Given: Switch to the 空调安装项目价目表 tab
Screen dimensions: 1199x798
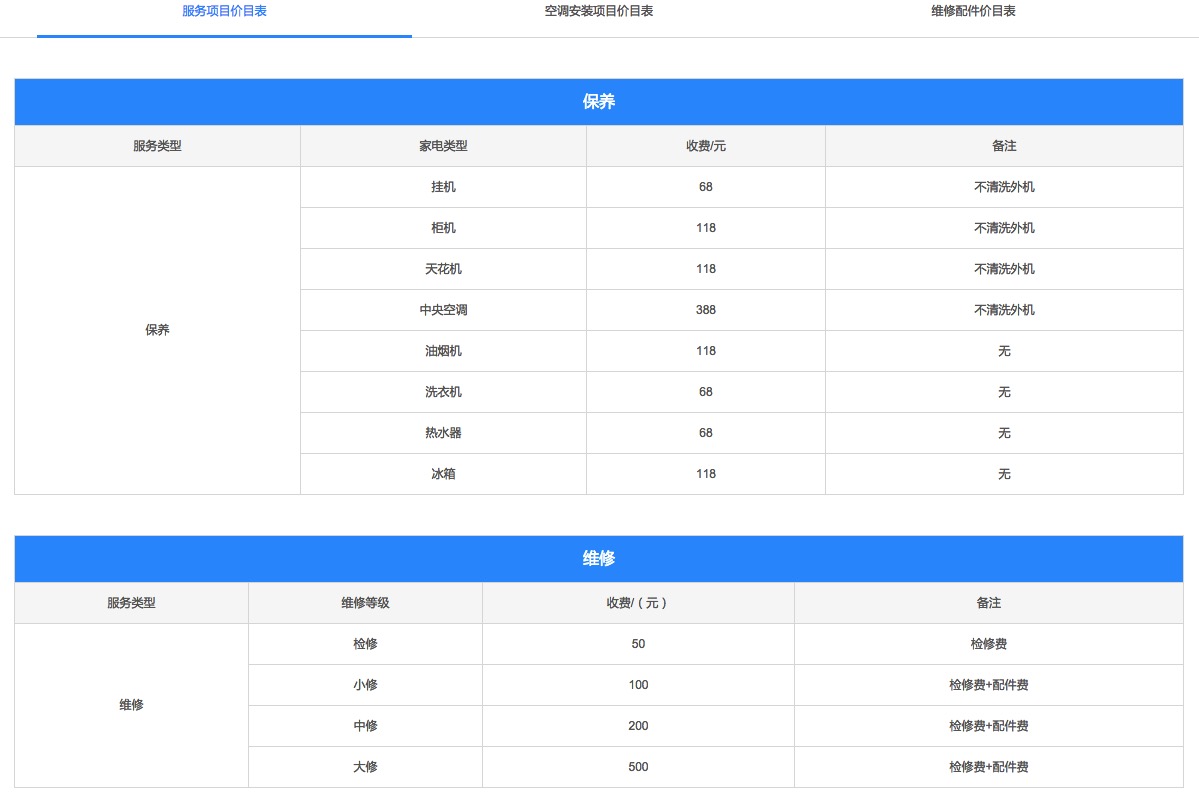Looking at the screenshot, I should [599, 11].
